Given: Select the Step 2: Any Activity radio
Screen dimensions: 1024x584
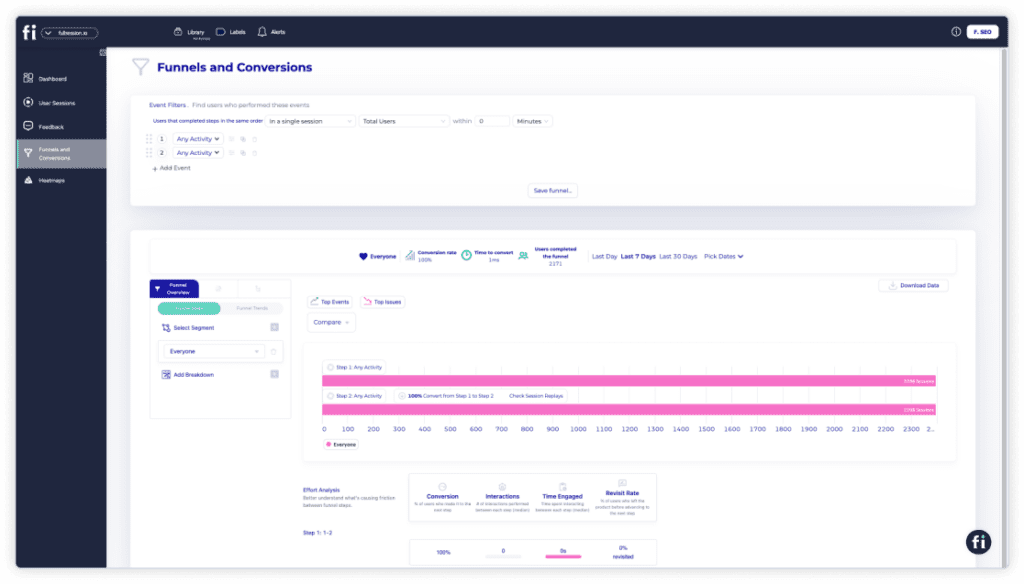Looking at the screenshot, I should click(x=331, y=396).
